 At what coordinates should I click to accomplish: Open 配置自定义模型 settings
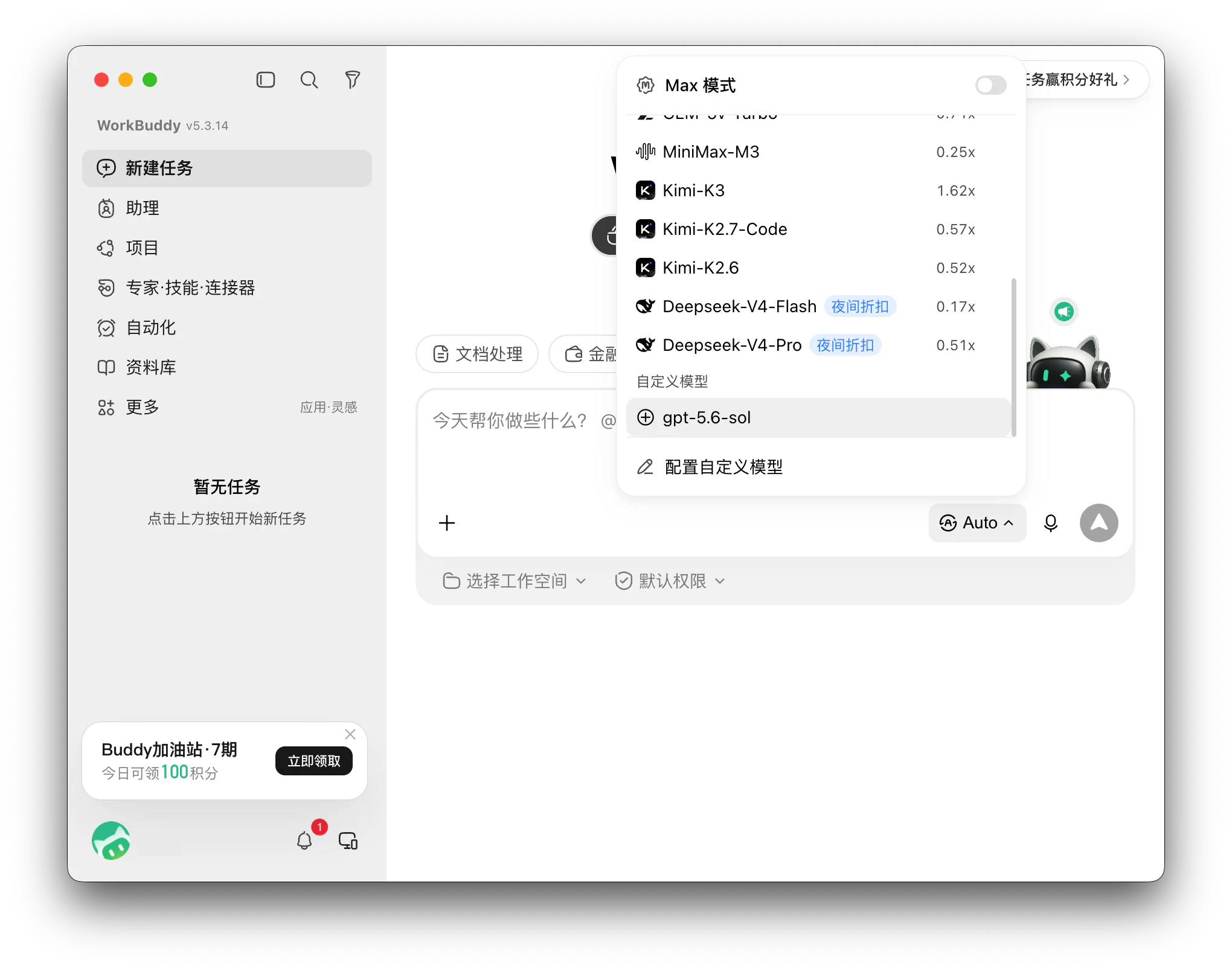click(x=821, y=467)
